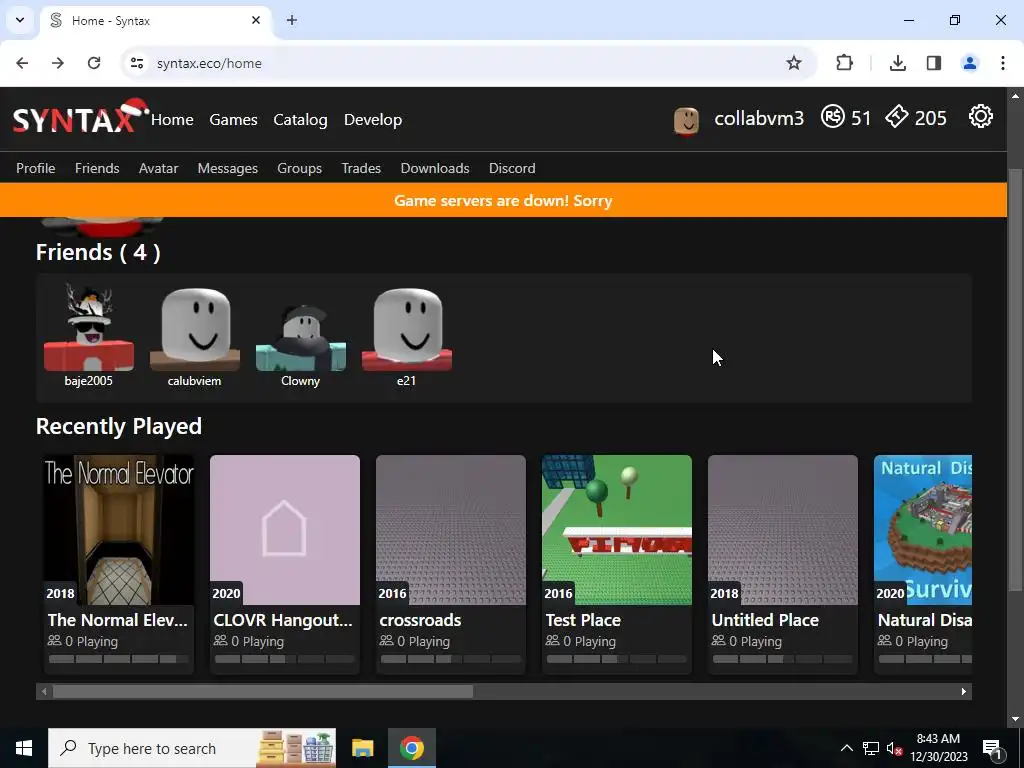Open the notification center icon
This screenshot has height=768, width=1024.
(991, 749)
